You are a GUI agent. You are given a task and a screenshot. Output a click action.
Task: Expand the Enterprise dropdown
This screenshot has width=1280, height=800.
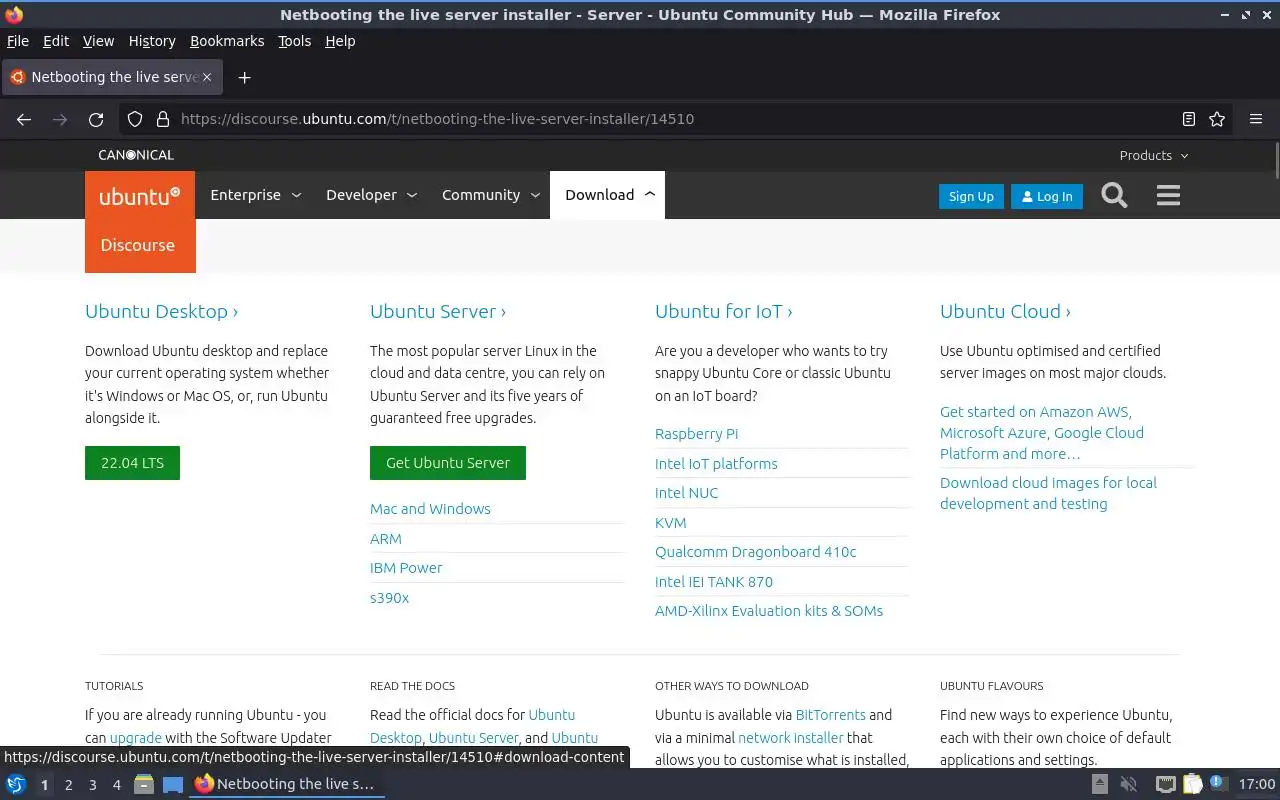point(255,195)
